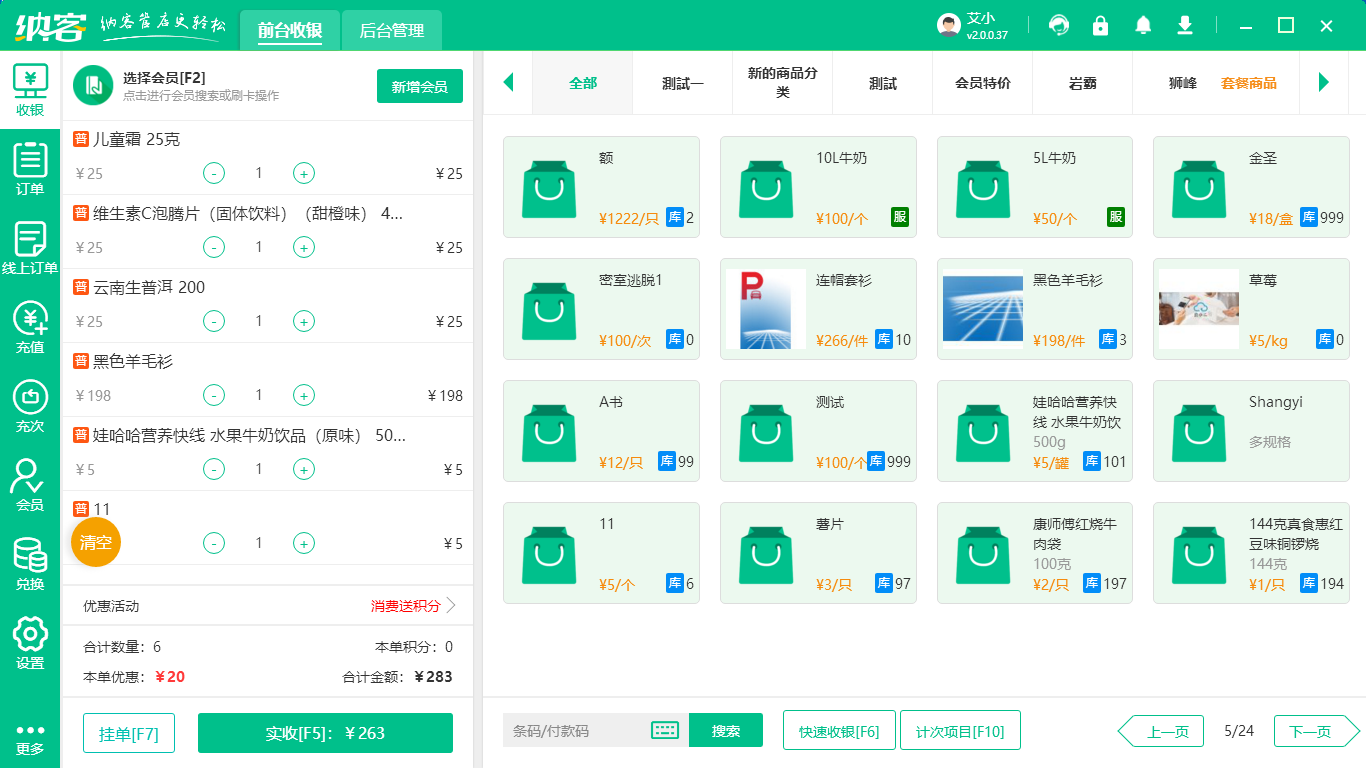Increase quantity of 儿童霜 with the plus button
The height and width of the screenshot is (768, 1366).
pos(304,173)
